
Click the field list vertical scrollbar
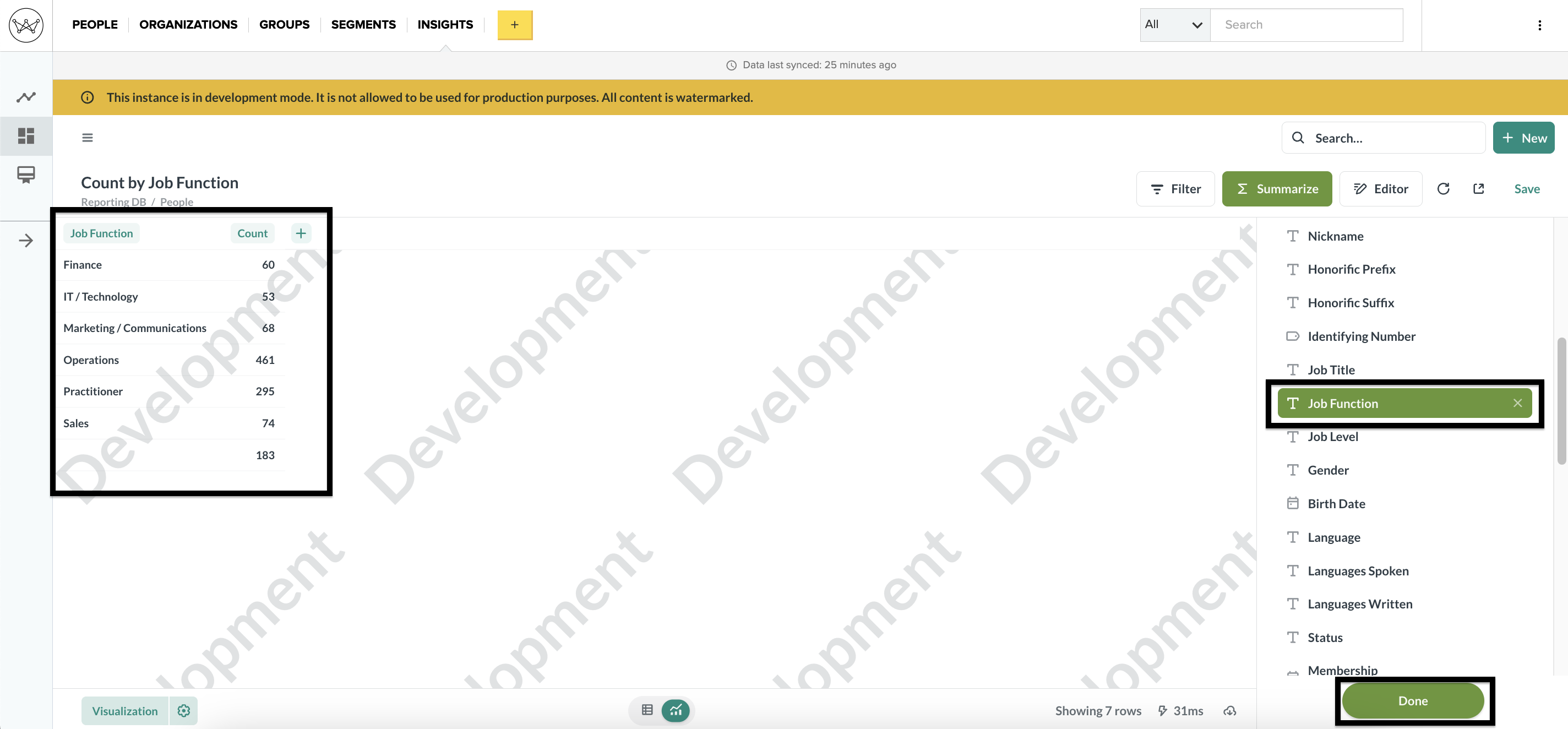click(1561, 401)
